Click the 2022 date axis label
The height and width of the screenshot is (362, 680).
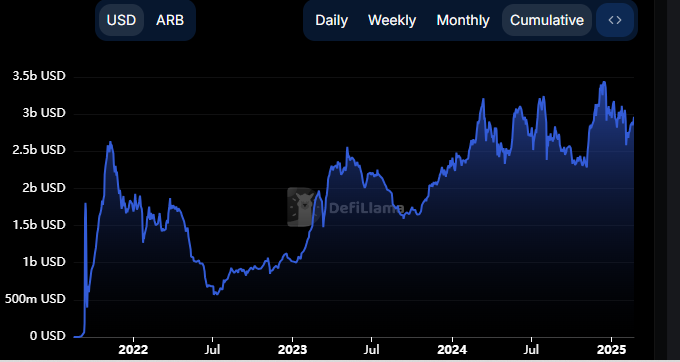coord(134,350)
